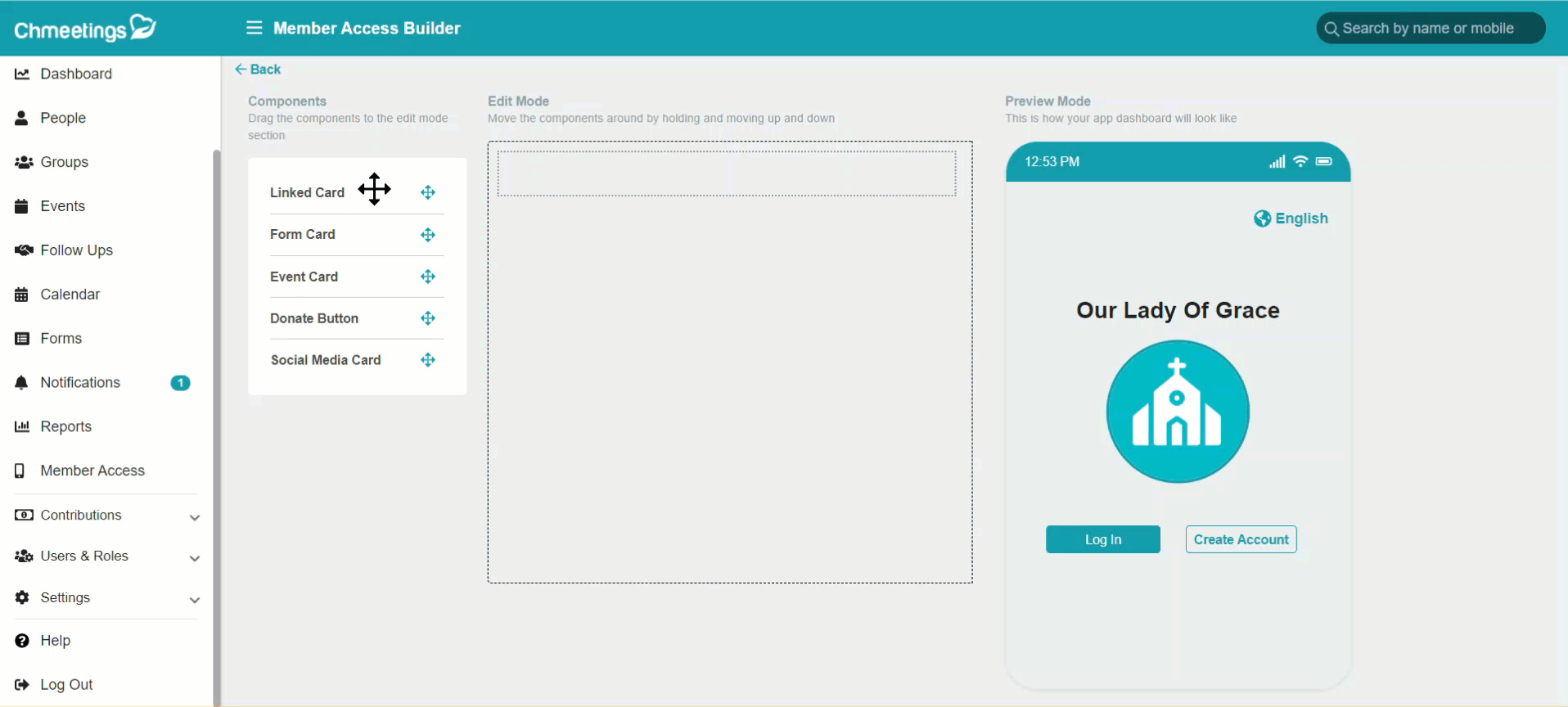Select the Donate Button component label
This screenshot has height=707, width=1568.
click(x=314, y=318)
